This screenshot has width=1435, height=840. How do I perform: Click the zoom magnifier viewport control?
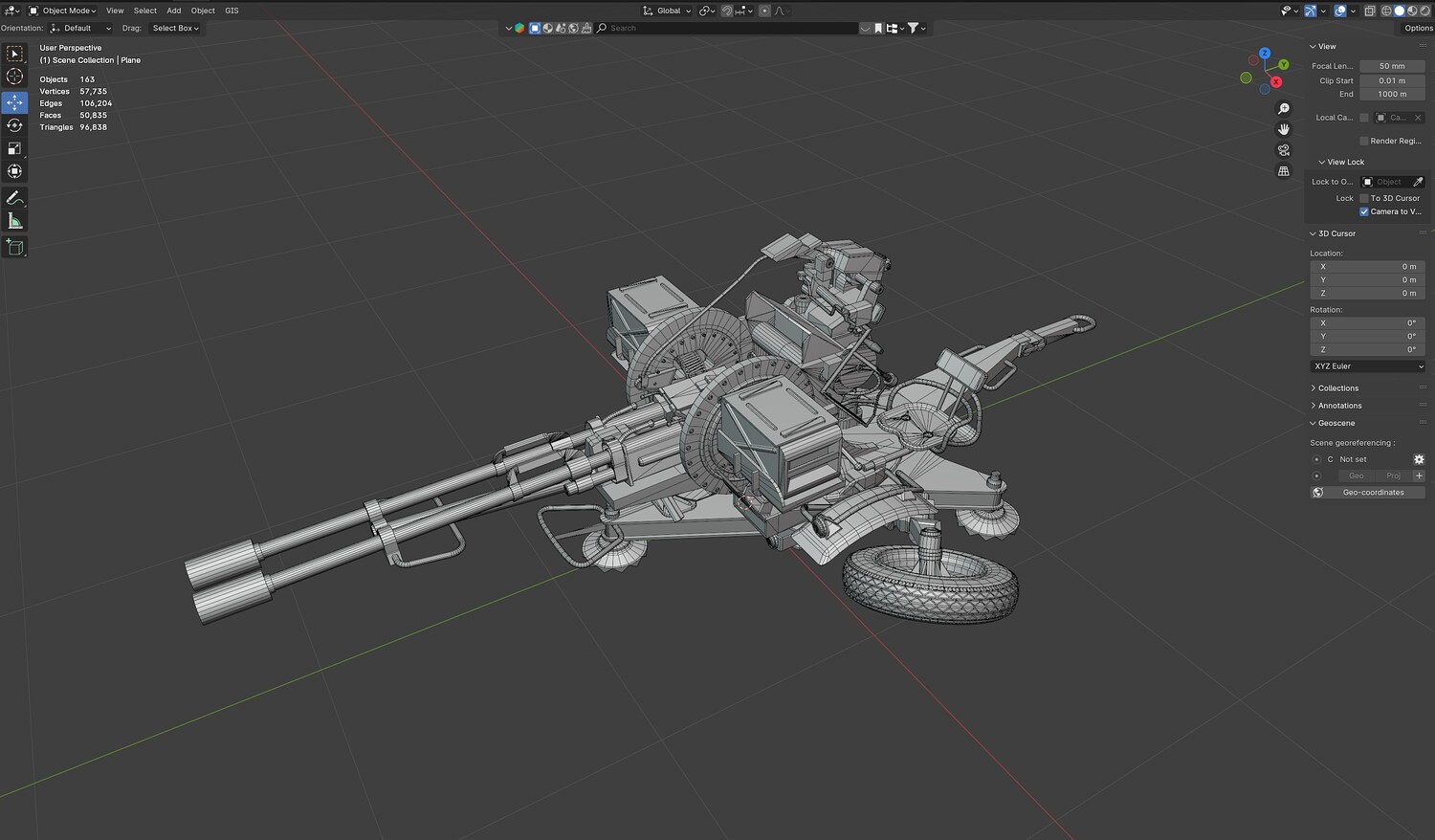[1284, 109]
